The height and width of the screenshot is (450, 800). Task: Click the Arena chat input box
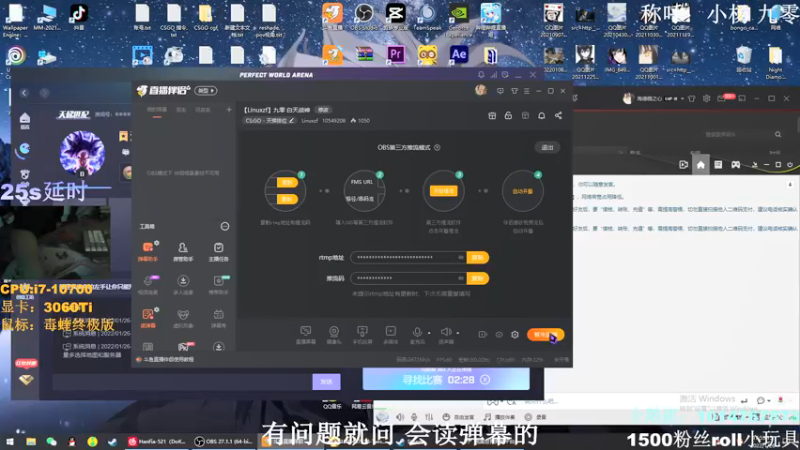[x=182, y=382]
